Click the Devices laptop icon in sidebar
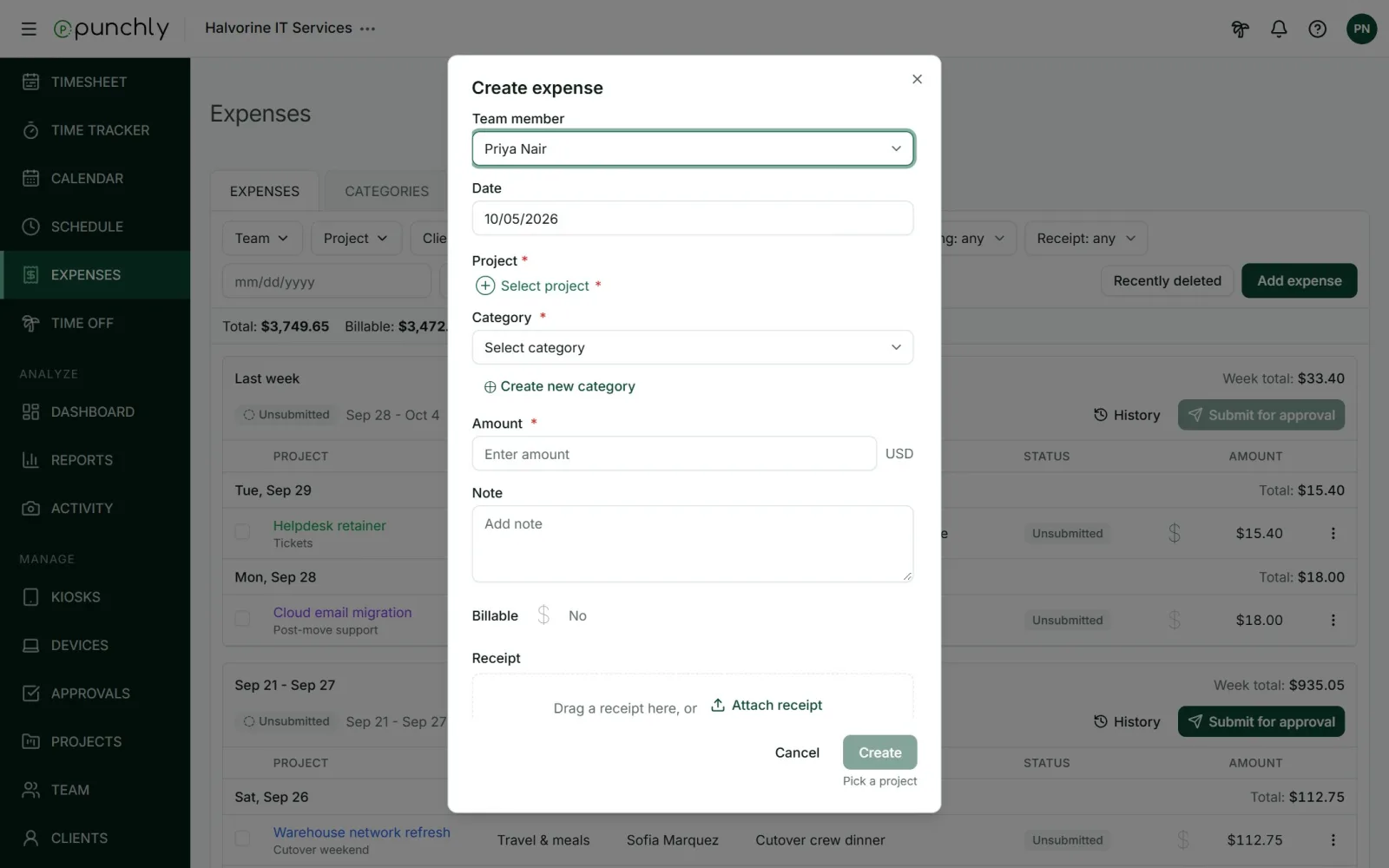This screenshot has height=868, width=1389. coord(30,645)
